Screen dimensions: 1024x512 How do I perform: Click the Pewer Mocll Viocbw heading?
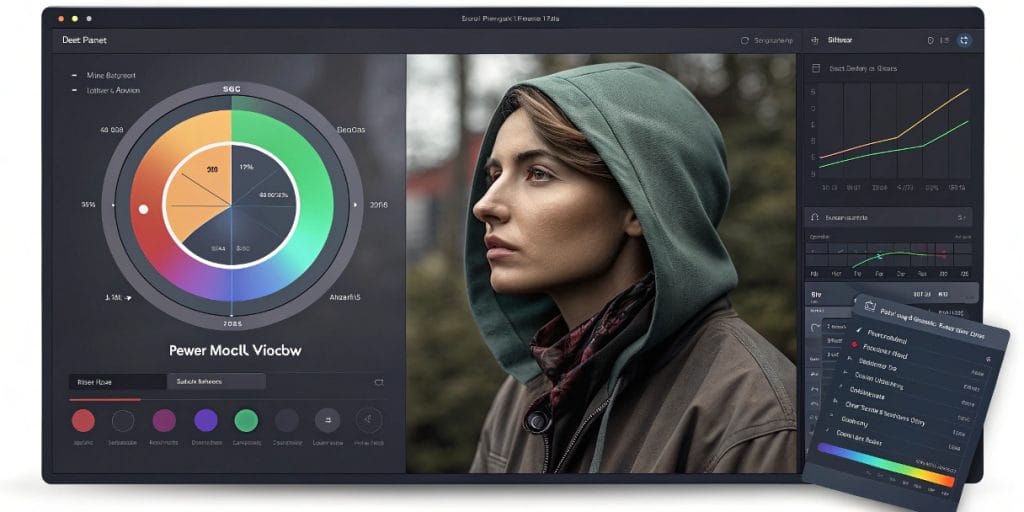235,350
